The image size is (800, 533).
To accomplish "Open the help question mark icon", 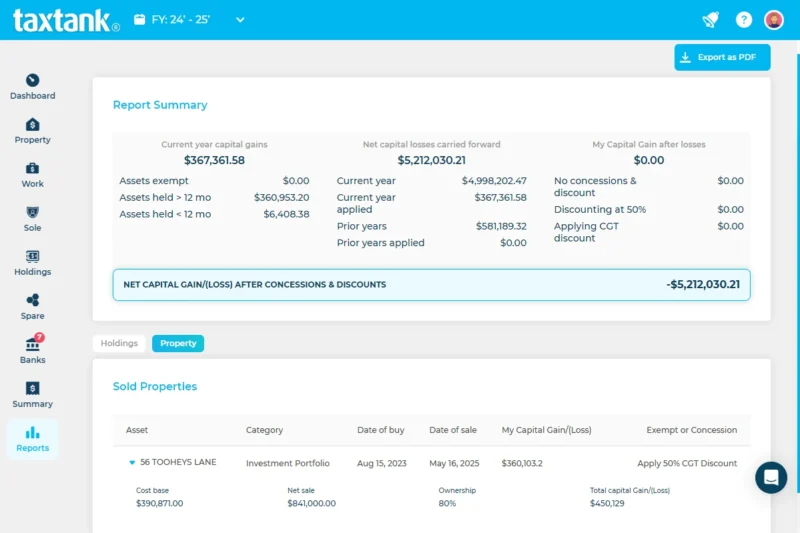I will [x=743, y=20].
